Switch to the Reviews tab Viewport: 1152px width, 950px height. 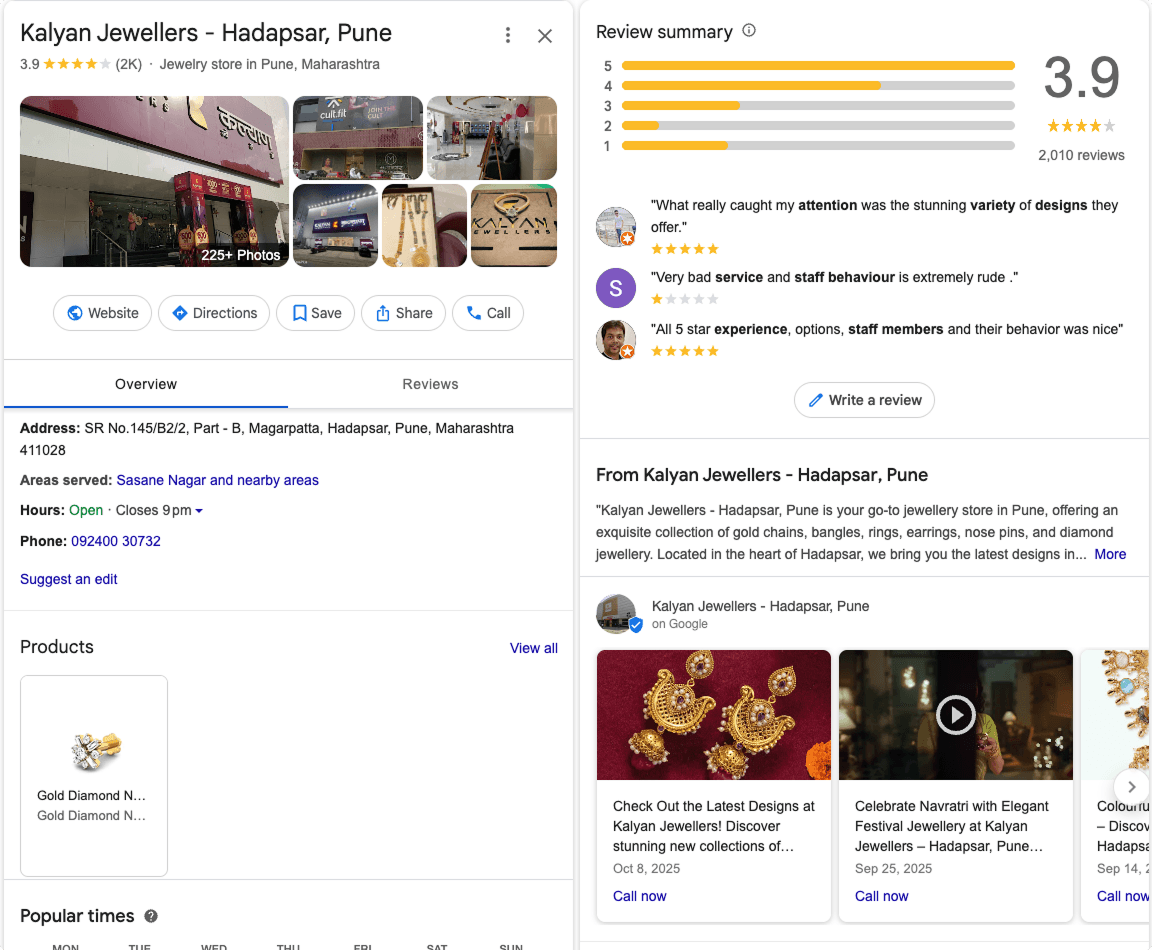click(x=430, y=384)
